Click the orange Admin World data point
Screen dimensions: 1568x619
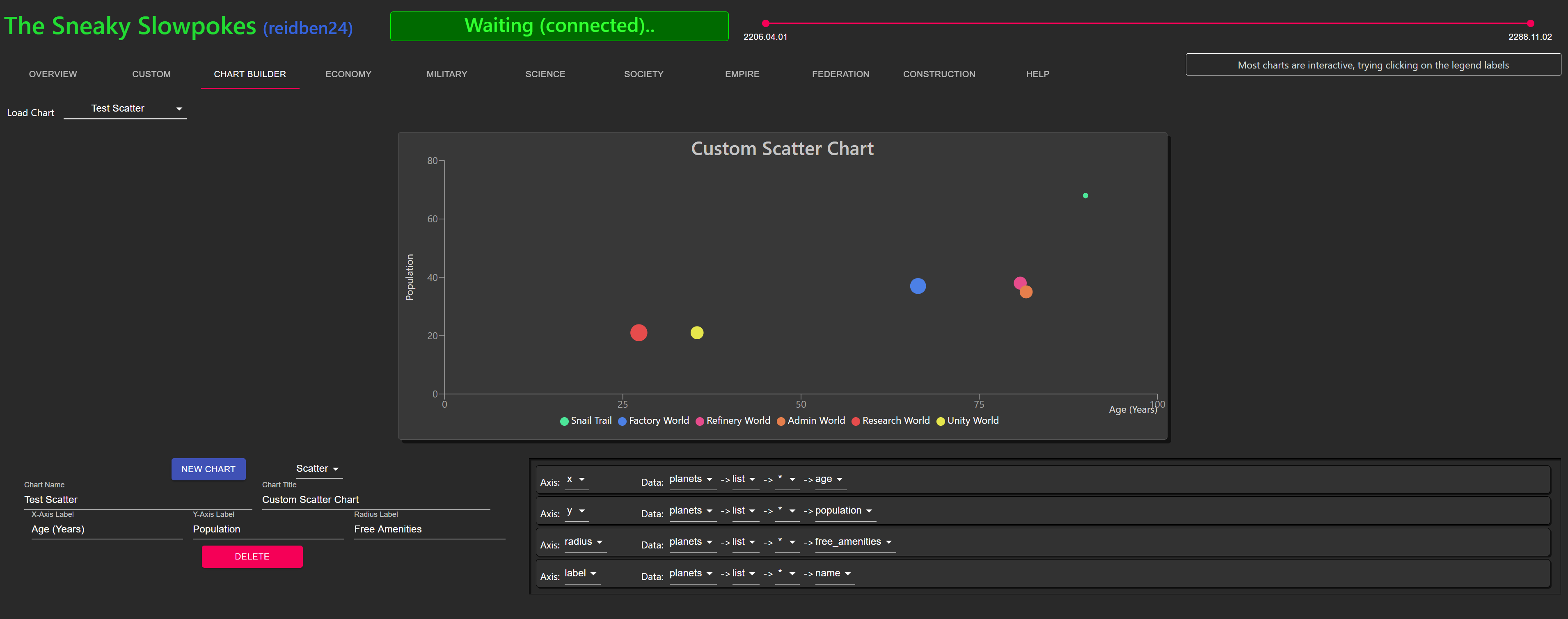(x=1028, y=293)
